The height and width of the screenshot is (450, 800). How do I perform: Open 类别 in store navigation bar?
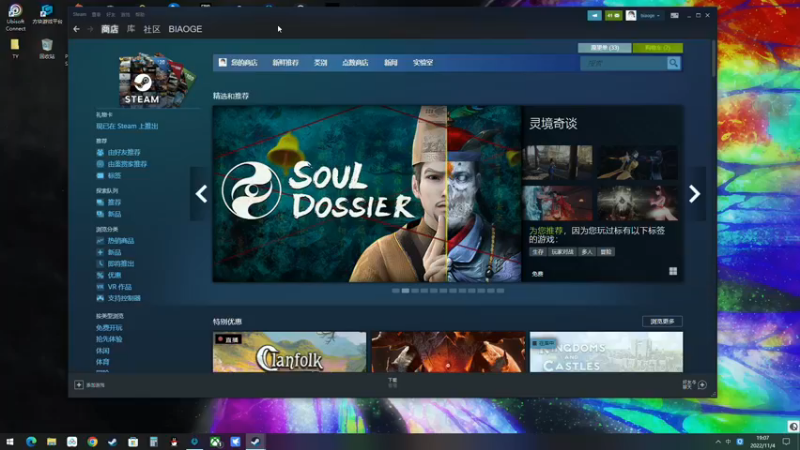point(320,63)
